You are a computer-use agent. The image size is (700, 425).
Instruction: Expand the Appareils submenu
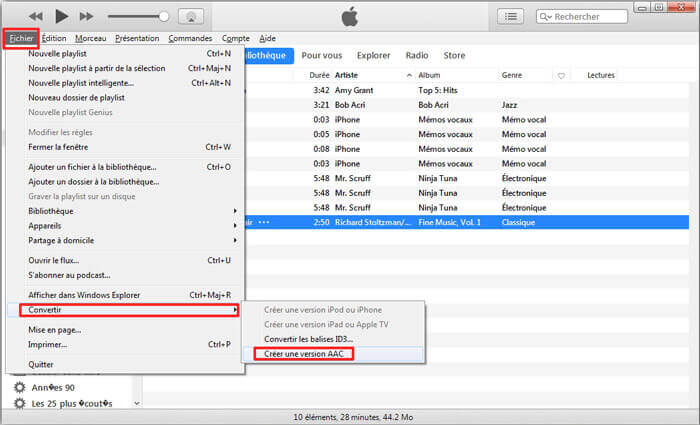point(130,225)
